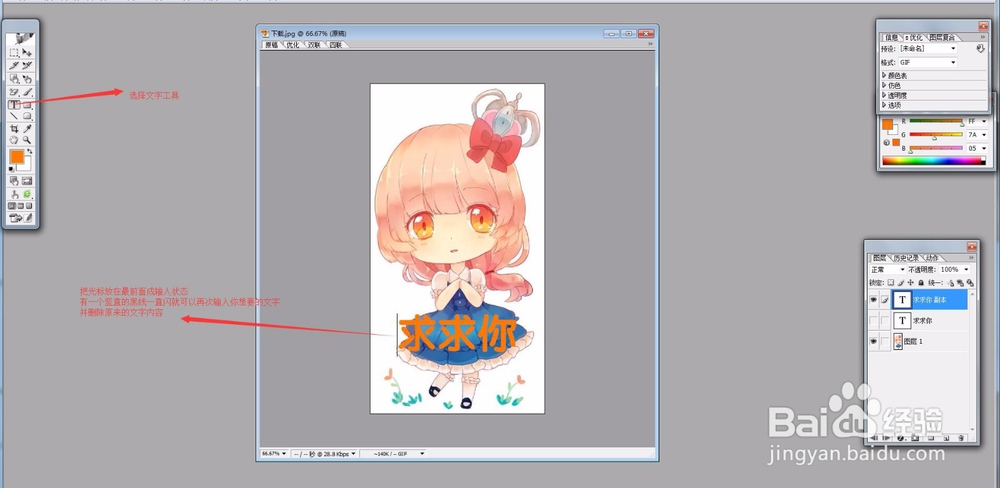Open the 图层复合 tab
The image size is (1000, 488).
tap(942, 38)
